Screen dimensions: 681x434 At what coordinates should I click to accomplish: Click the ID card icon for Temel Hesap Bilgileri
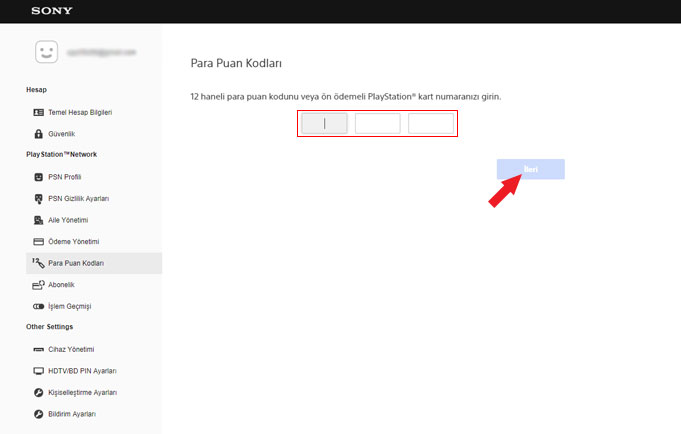point(38,112)
